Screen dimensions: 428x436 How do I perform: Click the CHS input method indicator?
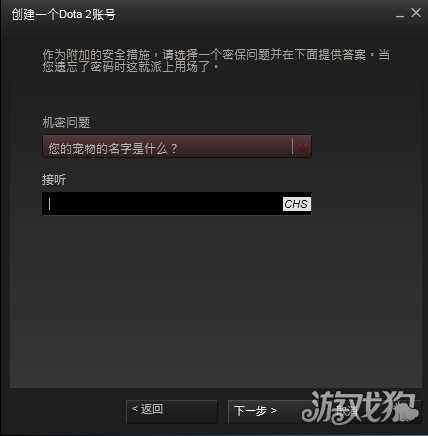point(297,204)
